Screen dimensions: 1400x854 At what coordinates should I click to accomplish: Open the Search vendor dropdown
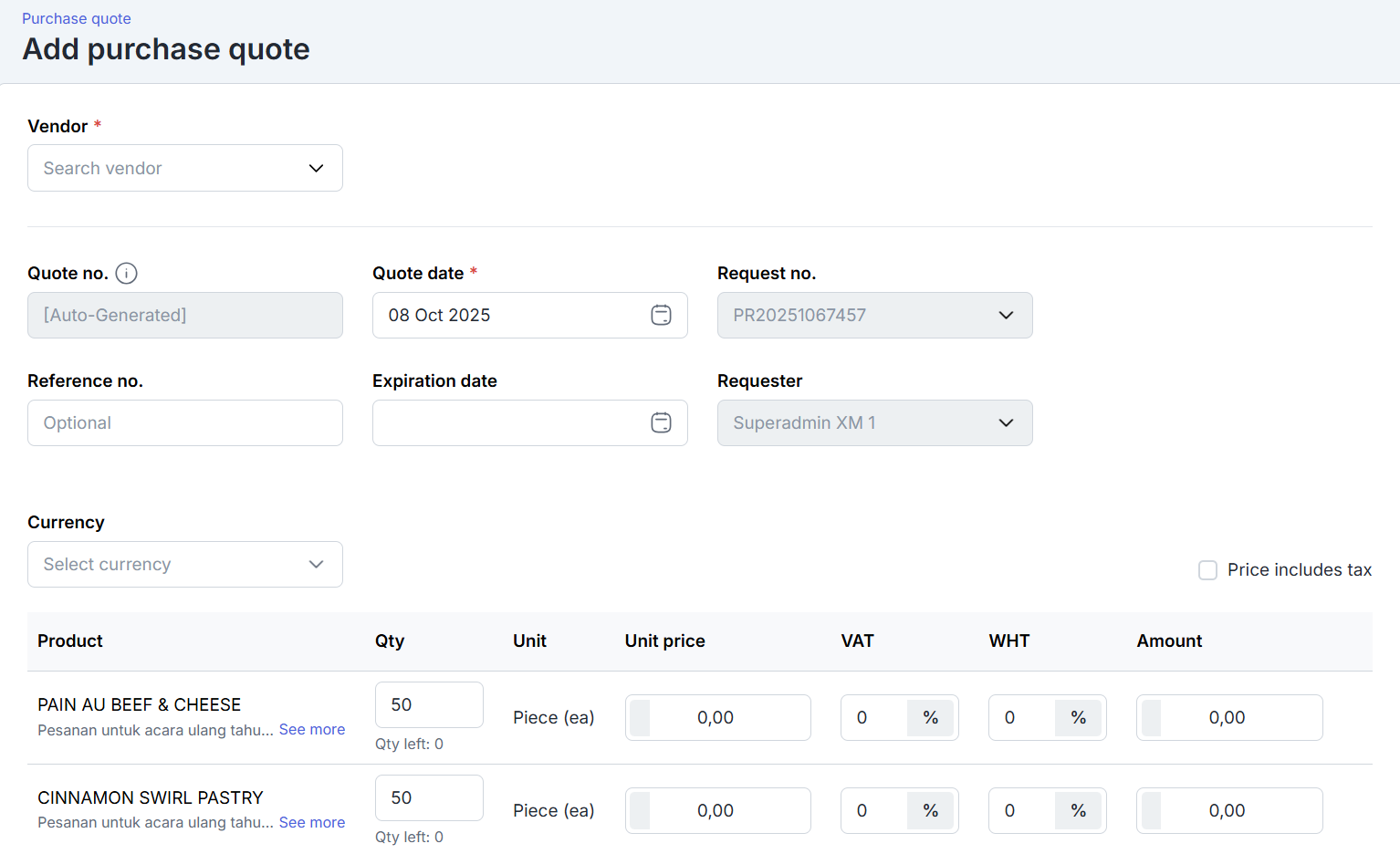(185, 168)
